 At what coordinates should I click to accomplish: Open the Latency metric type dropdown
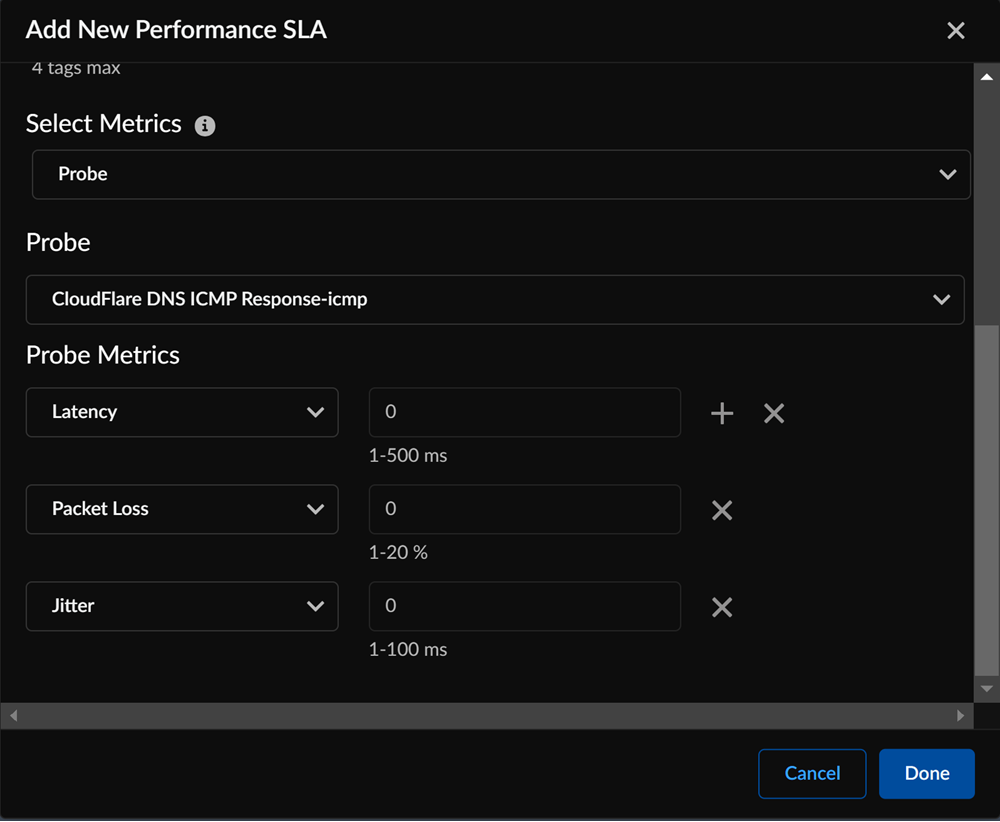pyautogui.click(x=182, y=412)
